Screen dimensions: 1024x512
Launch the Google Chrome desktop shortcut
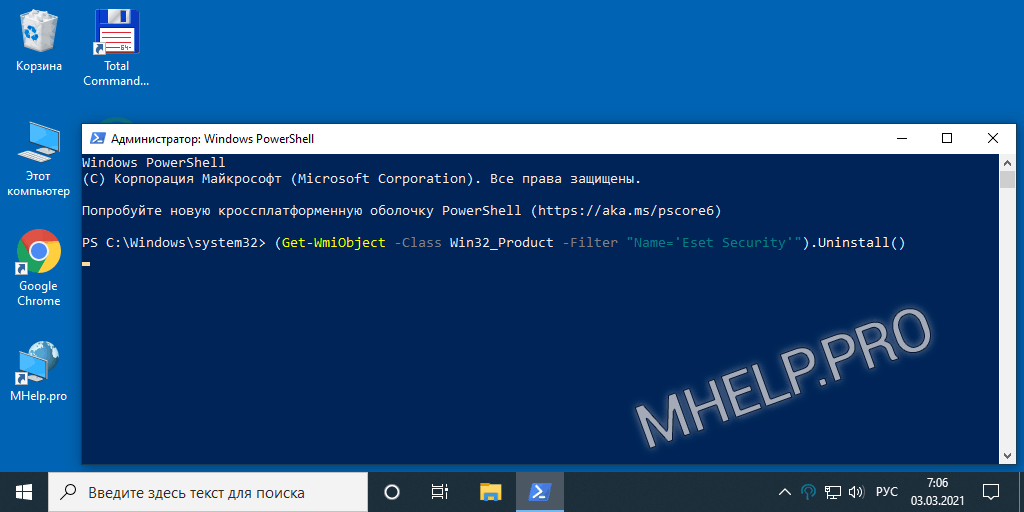pyautogui.click(x=39, y=268)
